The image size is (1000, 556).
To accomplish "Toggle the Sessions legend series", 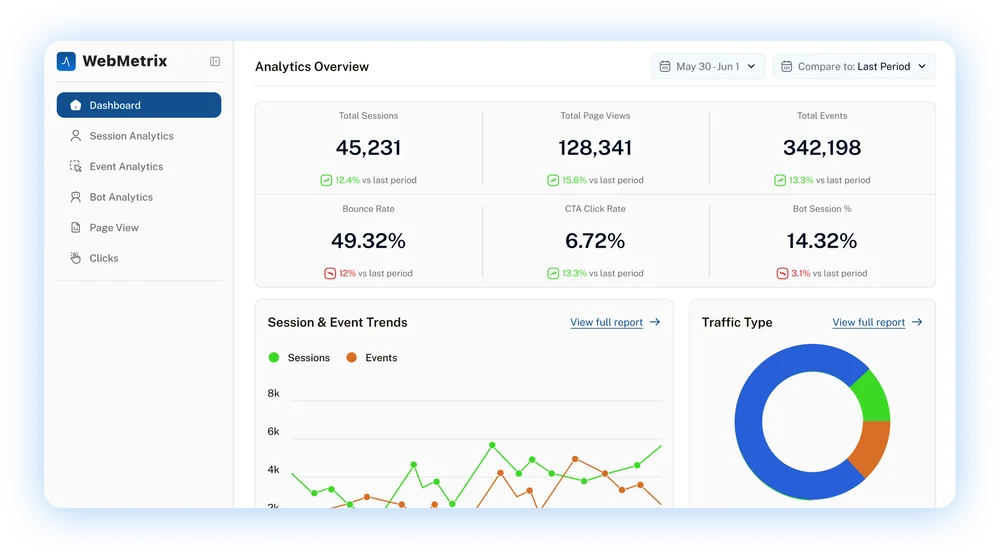I will click(x=299, y=358).
